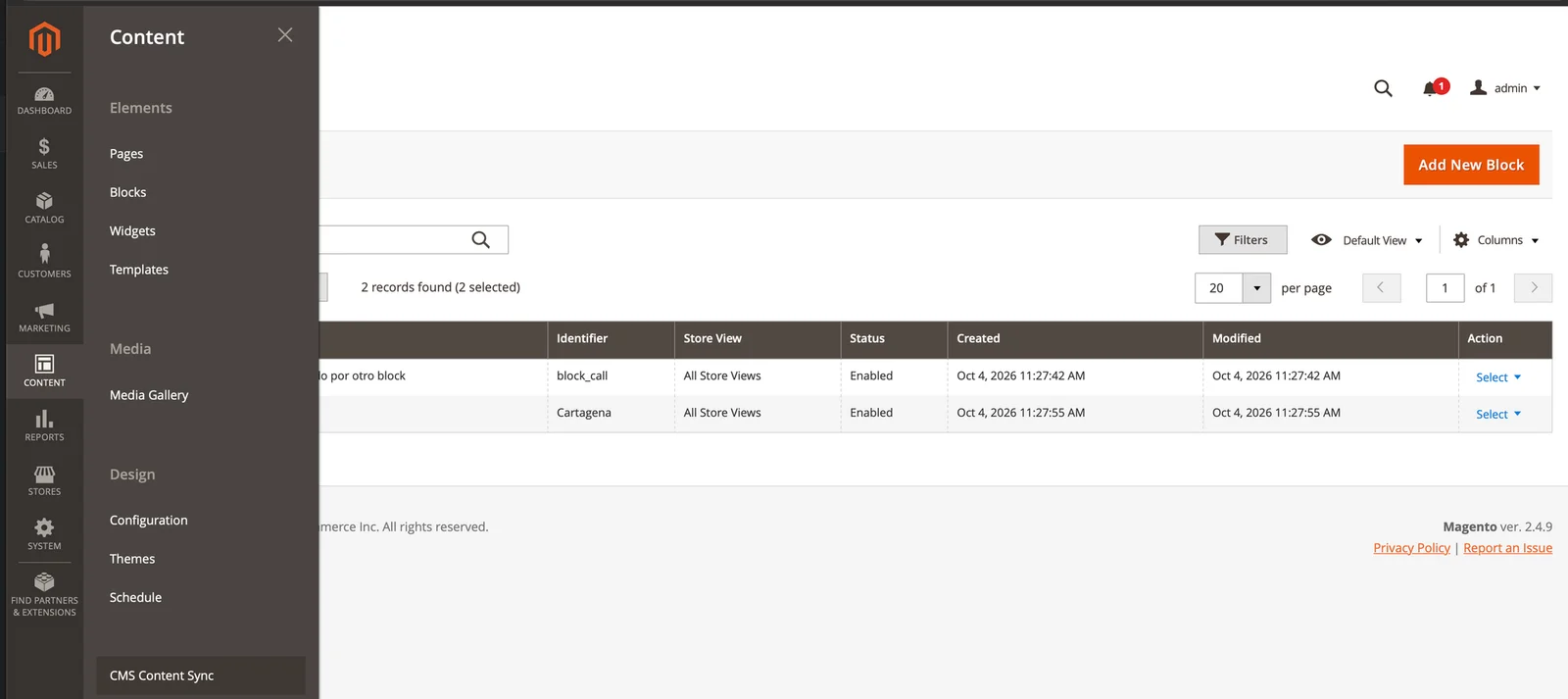1568x699 pixels.
Task: Open the admin account dropdown
Action: tap(1505, 88)
